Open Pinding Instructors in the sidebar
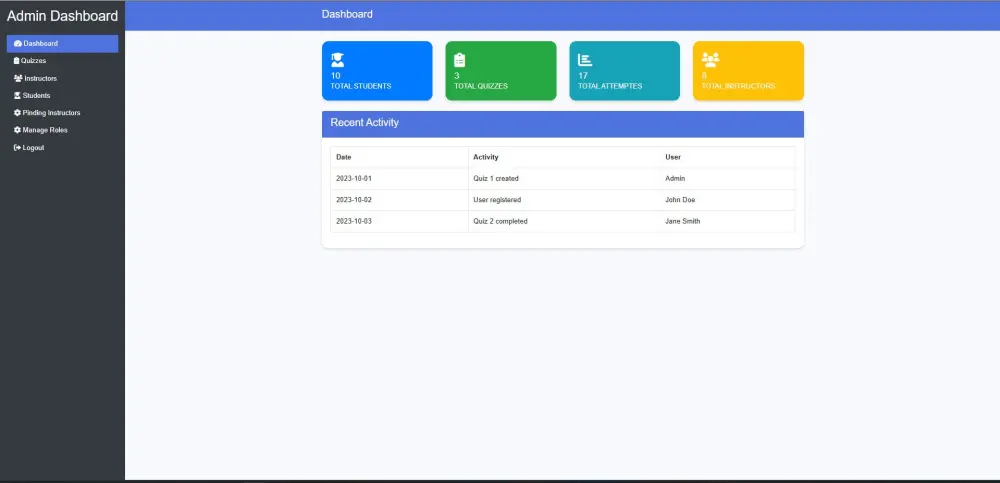 62,113
